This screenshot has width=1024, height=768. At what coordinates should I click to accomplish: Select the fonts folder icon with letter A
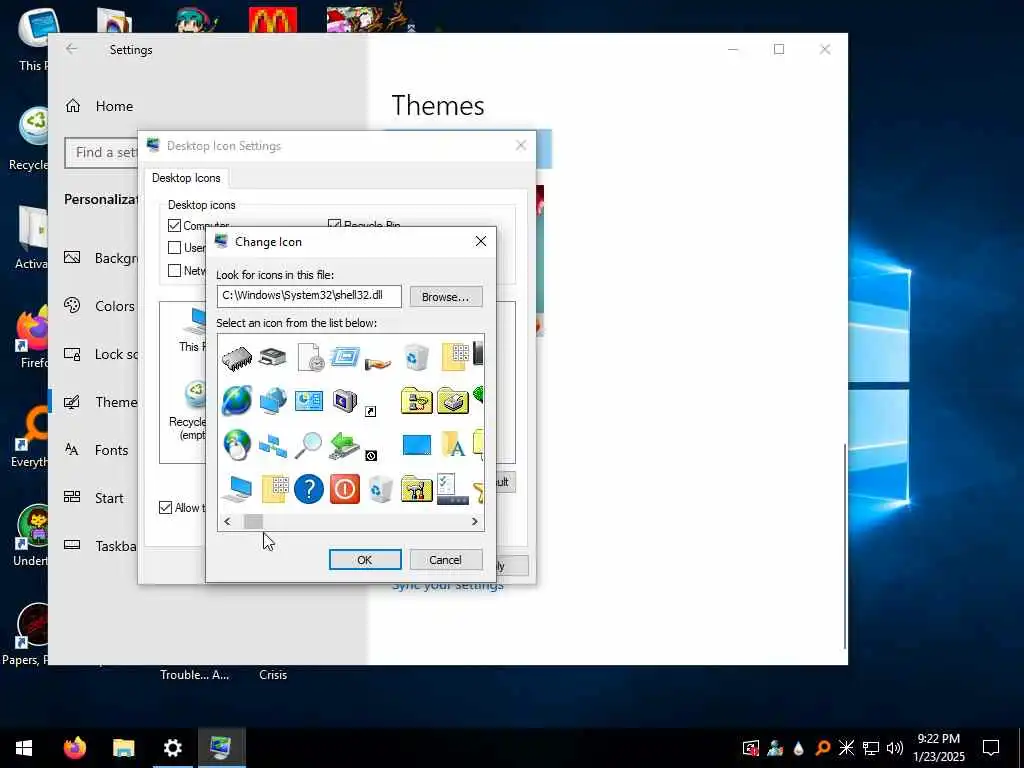[453, 444]
